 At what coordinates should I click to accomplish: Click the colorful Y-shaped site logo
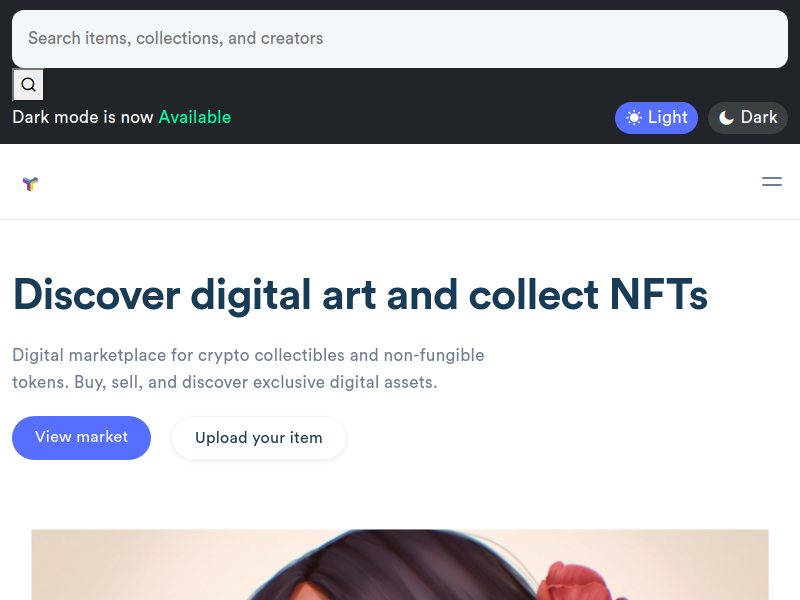(x=30, y=183)
